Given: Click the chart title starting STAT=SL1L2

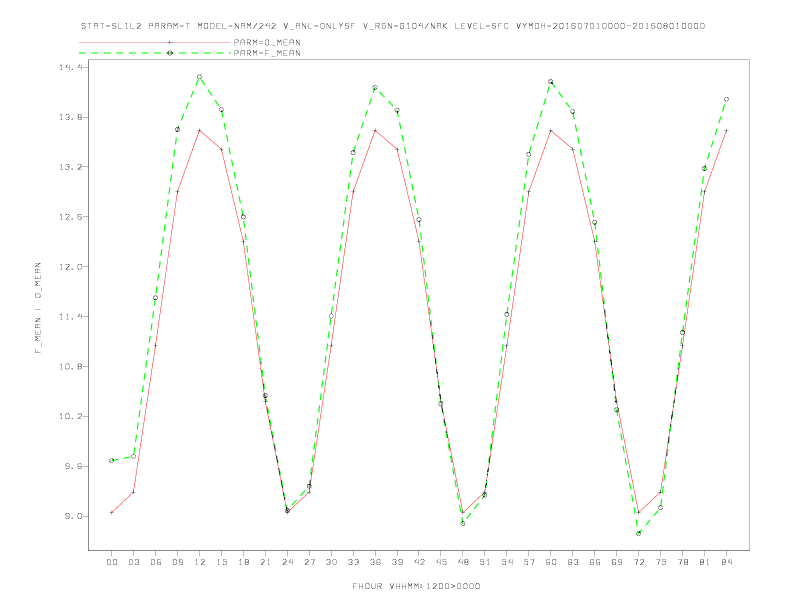Looking at the screenshot, I should coord(393,26).
